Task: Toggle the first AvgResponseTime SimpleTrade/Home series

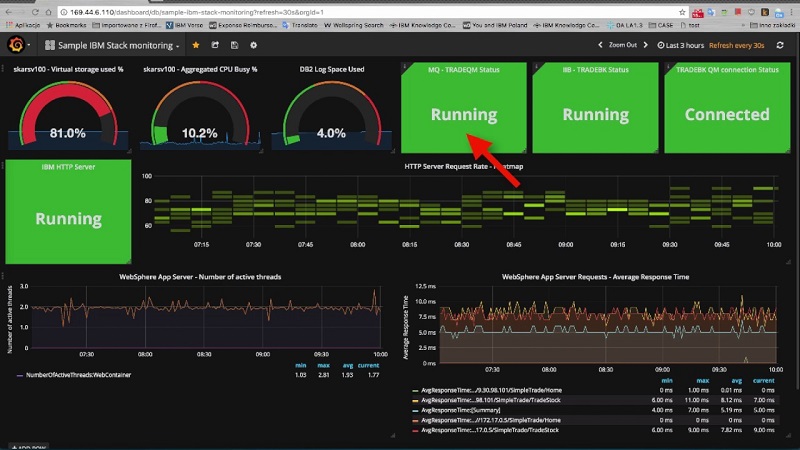Action: coord(490,389)
